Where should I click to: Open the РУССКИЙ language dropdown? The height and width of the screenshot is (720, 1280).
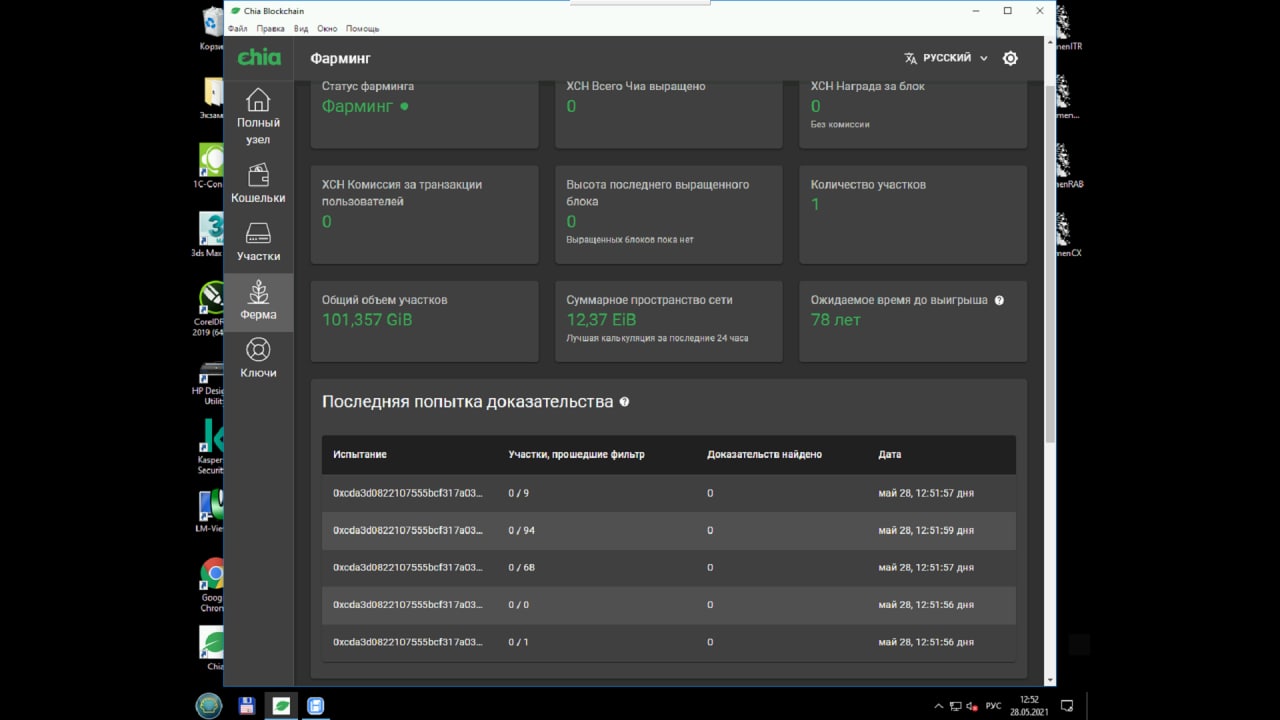946,58
